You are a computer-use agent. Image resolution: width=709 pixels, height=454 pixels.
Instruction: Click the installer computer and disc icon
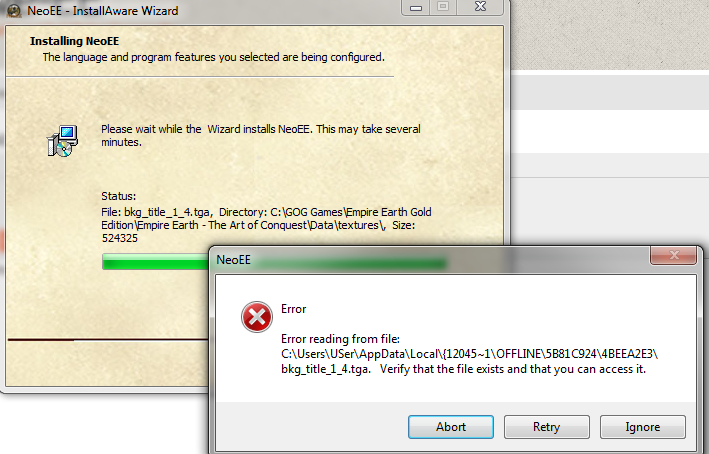pyautogui.click(x=62, y=141)
